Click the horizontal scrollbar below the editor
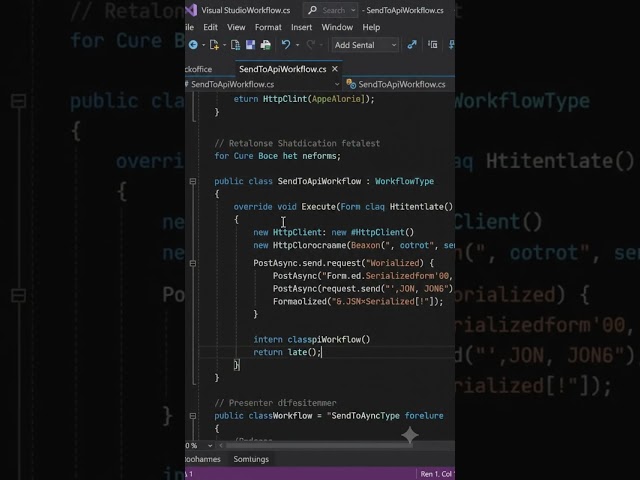Screen dimensions: 640x480 coord(320,445)
